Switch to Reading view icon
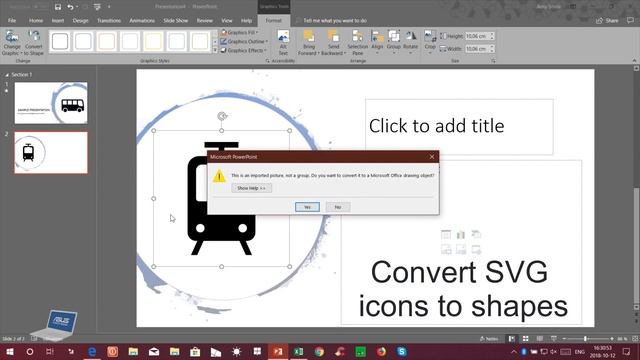The width and height of the screenshot is (640, 360). (540, 339)
